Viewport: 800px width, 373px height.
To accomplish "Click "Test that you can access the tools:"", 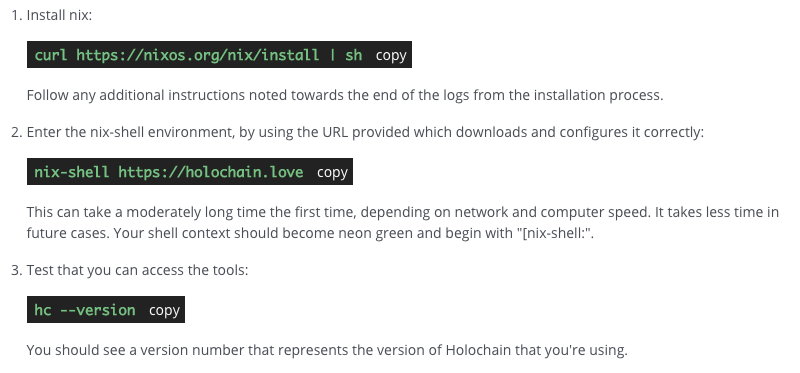I will (x=137, y=270).
